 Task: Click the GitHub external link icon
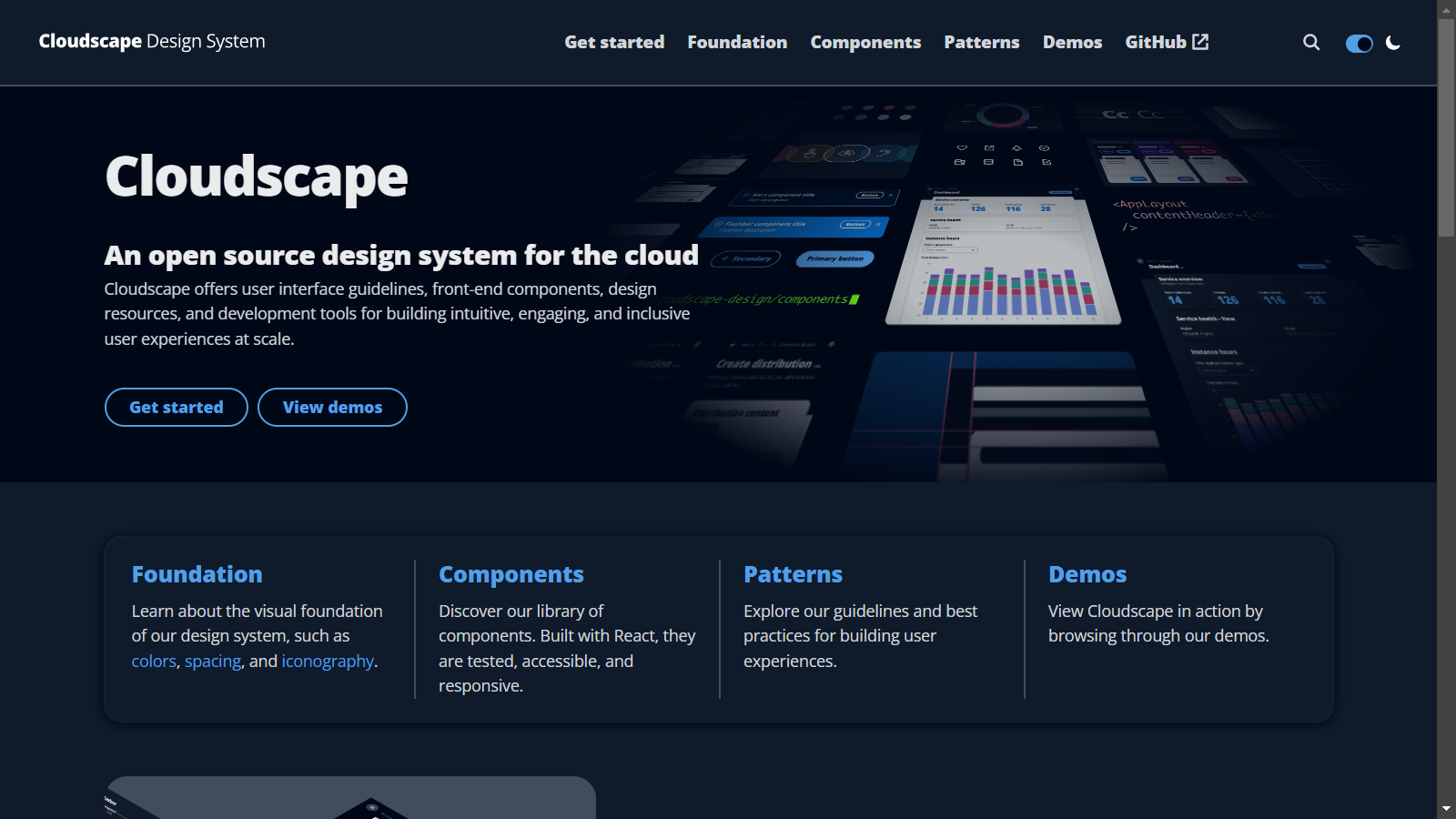(1200, 42)
